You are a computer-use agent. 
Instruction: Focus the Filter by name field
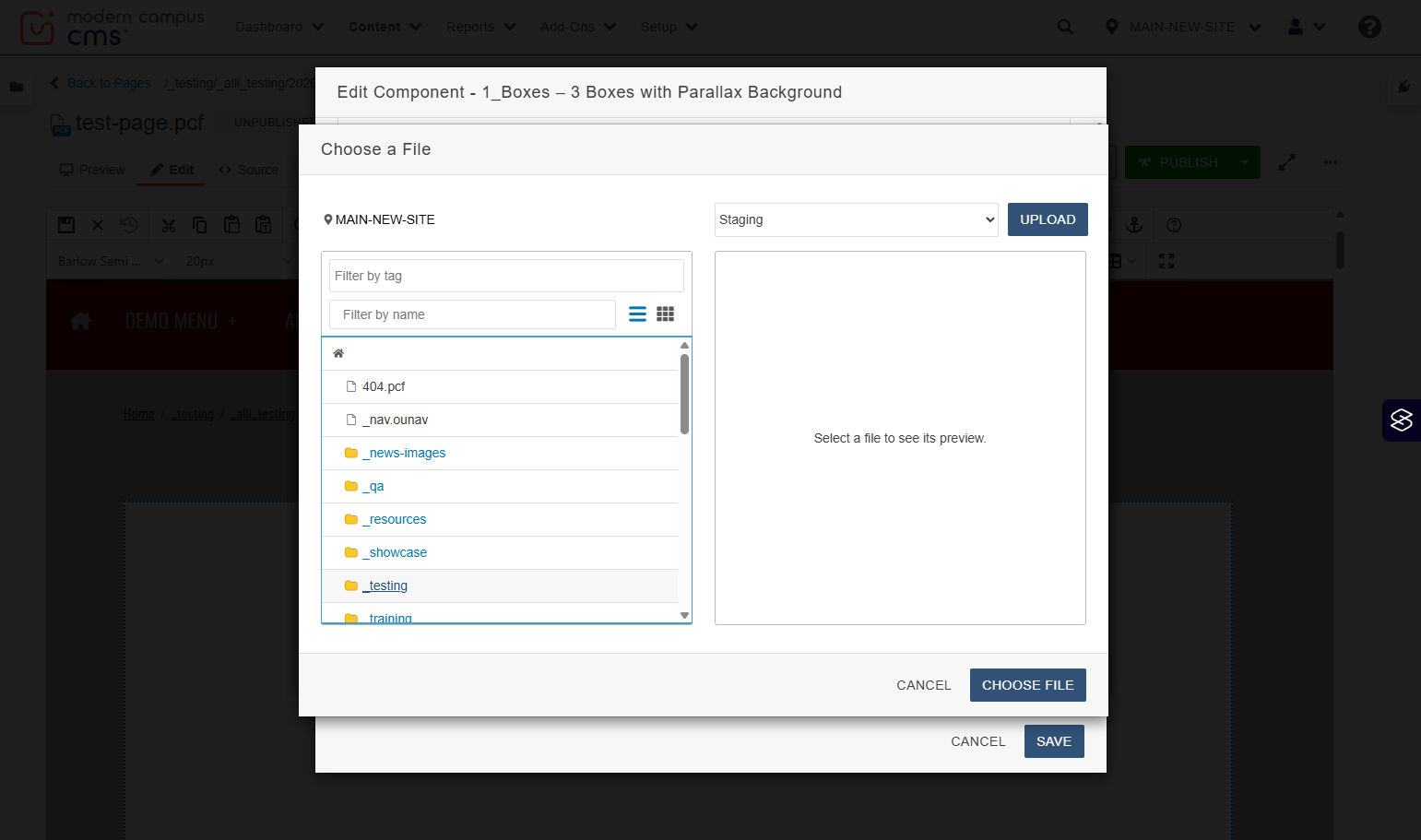[472, 314]
